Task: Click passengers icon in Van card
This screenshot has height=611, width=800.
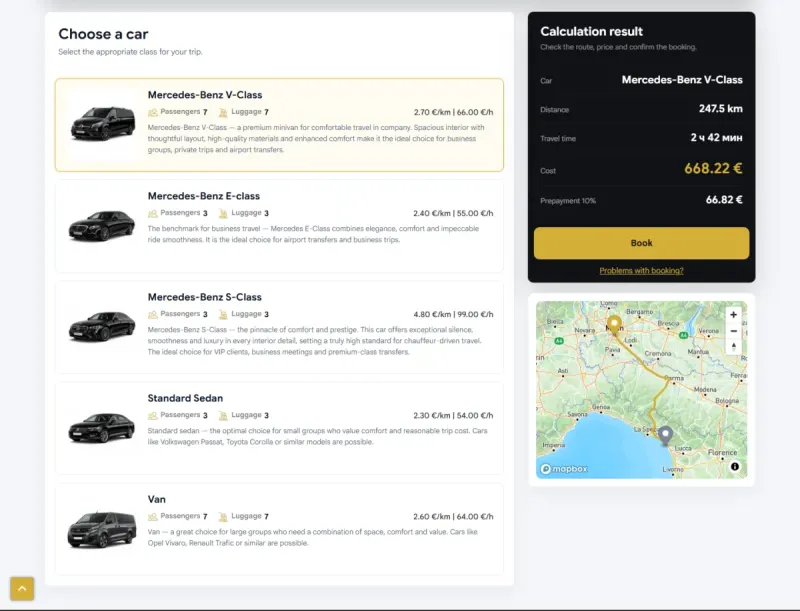Action: tap(153, 517)
